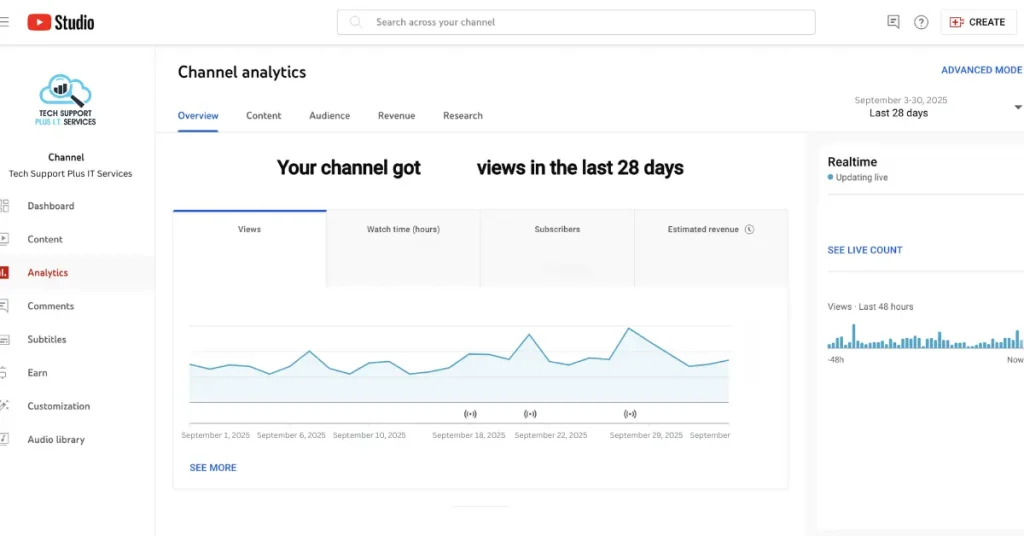Click the search across your channel field
The height and width of the screenshot is (536, 1024).
click(575, 22)
